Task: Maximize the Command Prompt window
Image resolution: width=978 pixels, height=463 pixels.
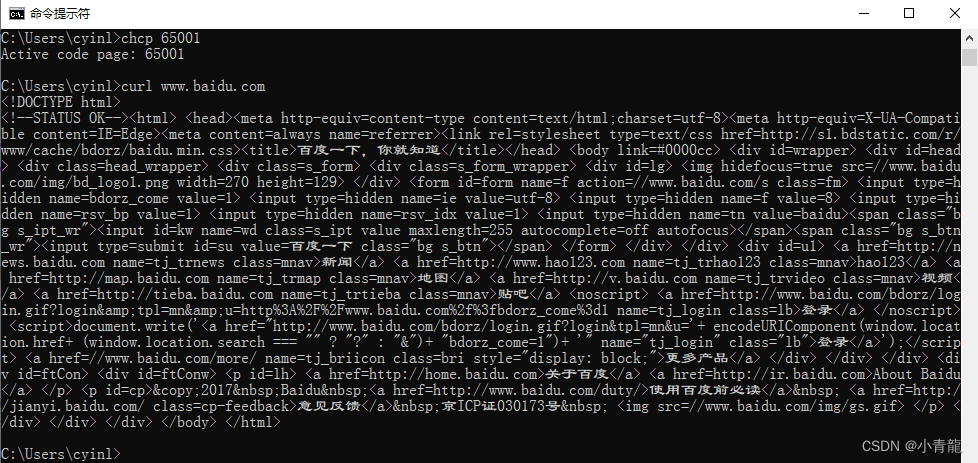Action: point(909,14)
